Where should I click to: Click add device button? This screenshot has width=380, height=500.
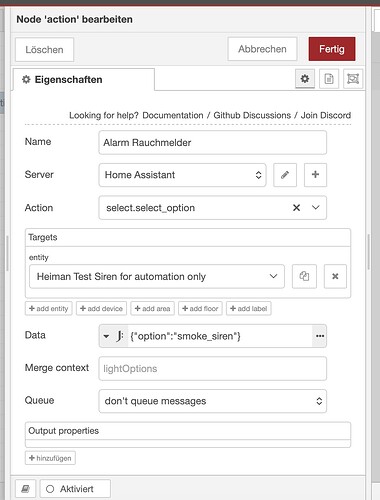tap(101, 309)
